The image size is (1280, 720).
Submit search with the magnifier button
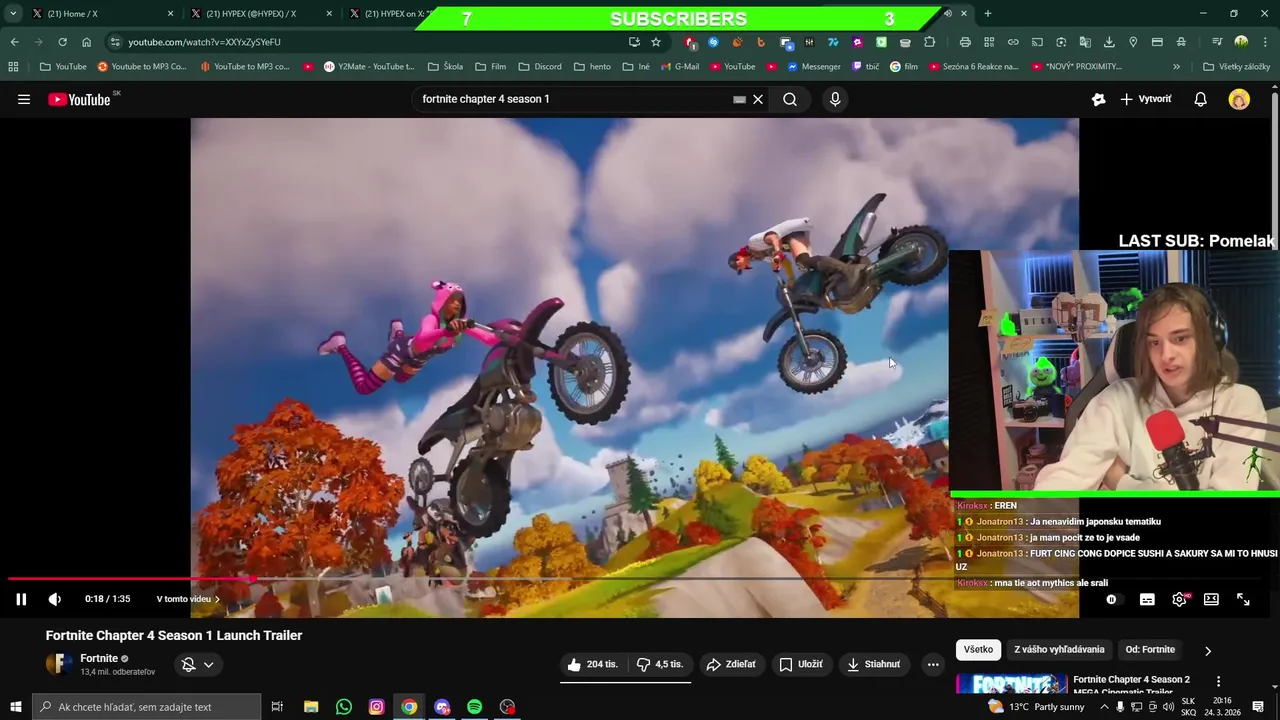(x=790, y=99)
